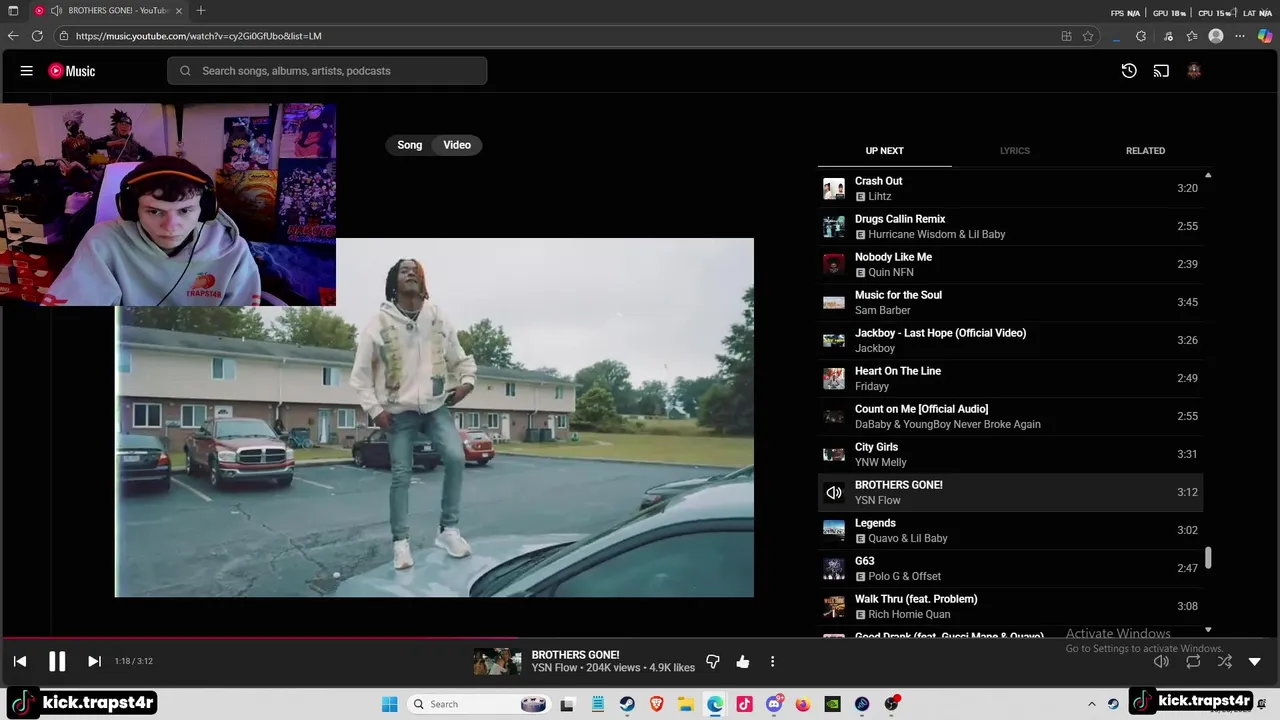Open Steam from the taskbar
Image resolution: width=1280 pixels, height=720 pixels.
coord(627,704)
